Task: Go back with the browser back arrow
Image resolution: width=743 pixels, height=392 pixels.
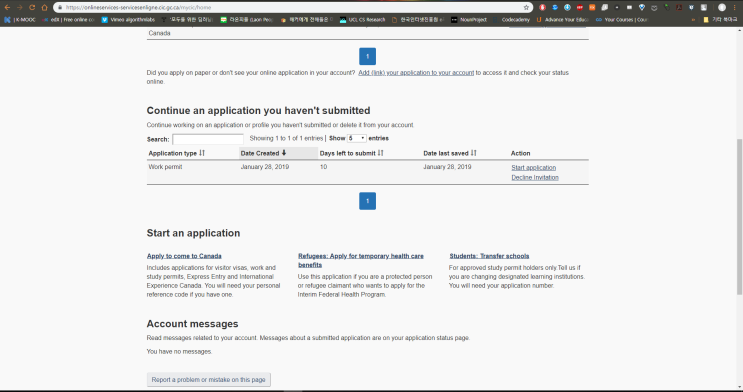Action: pos(7,7)
